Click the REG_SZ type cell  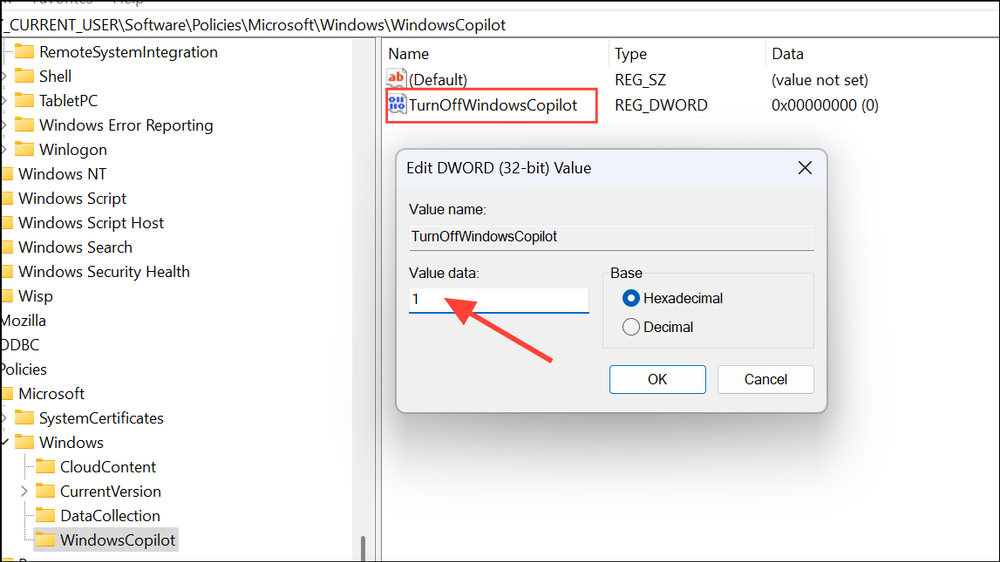(x=640, y=80)
